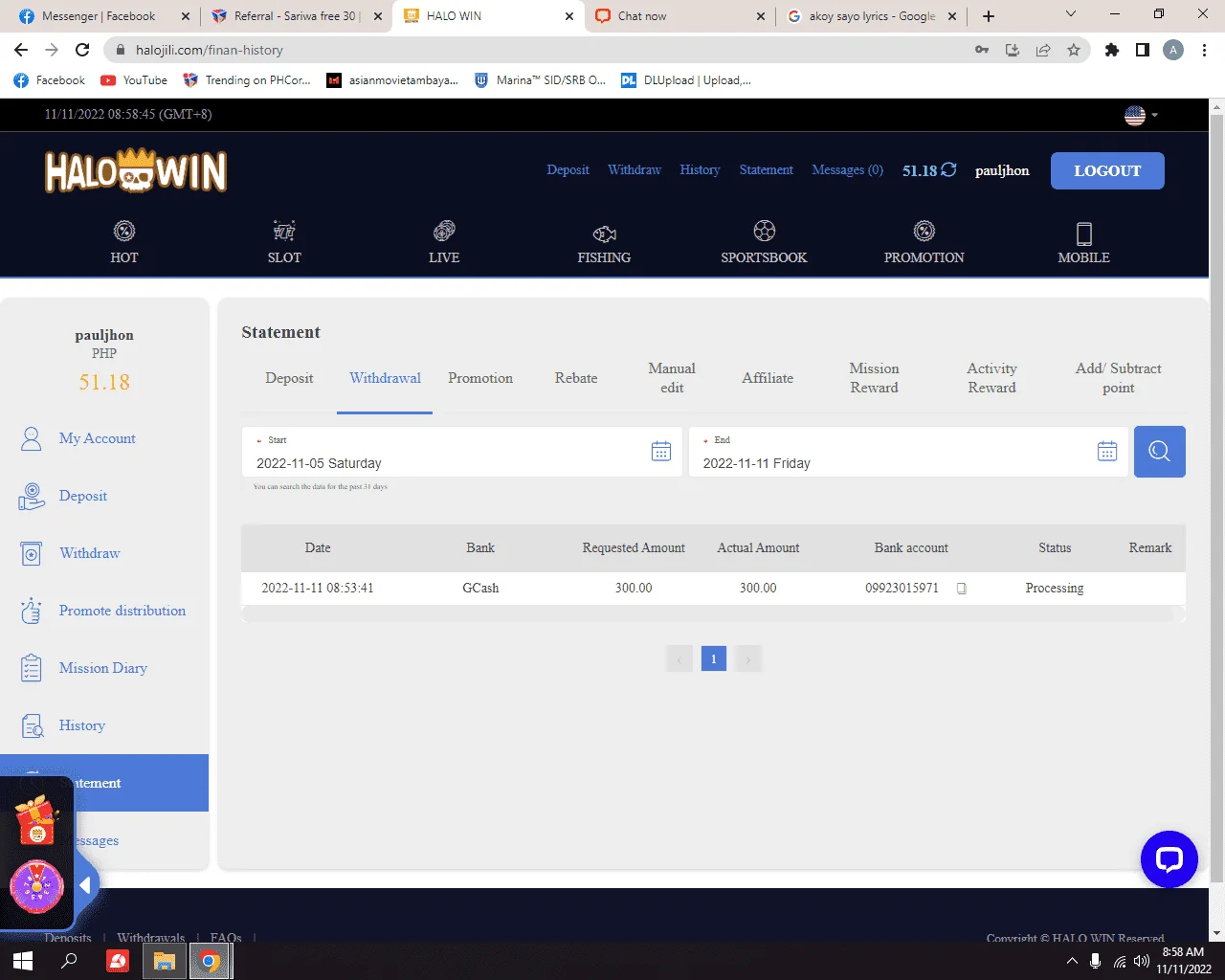Open the Chrome extensions puzzle icon
1225x980 pixels.
(x=1111, y=50)
